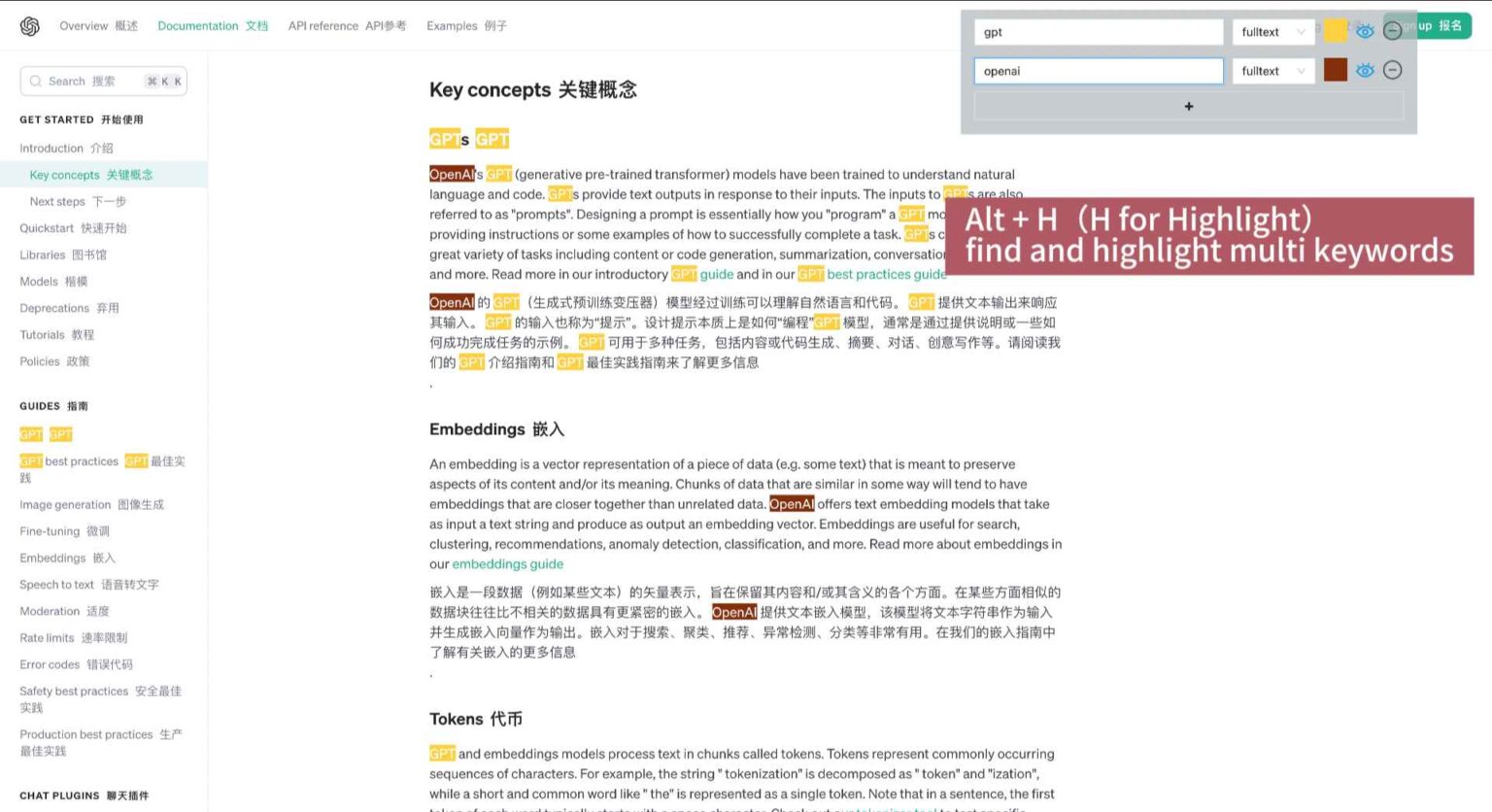
Task: Go to the Models 楷模 sidebar page
Action: pyautogui.click(x=53, y=282)
